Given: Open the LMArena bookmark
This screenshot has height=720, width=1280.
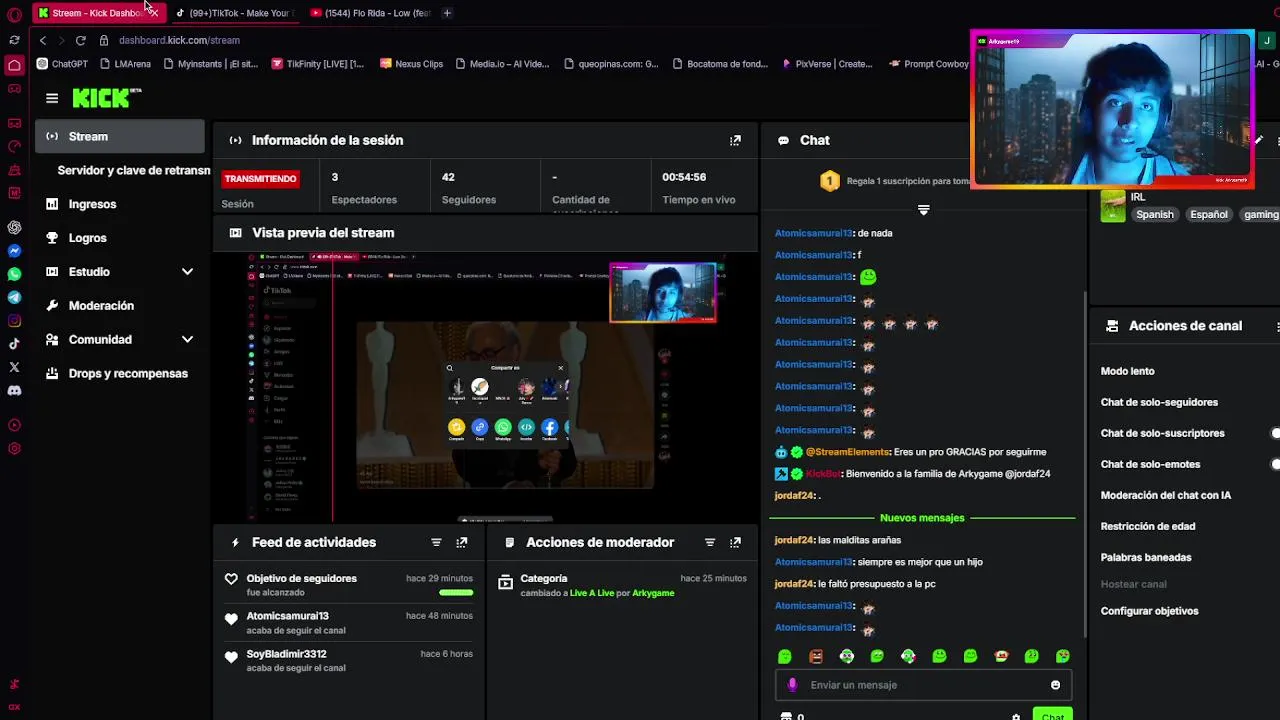Looking at the screenshot, I should [x=125, y=64].
